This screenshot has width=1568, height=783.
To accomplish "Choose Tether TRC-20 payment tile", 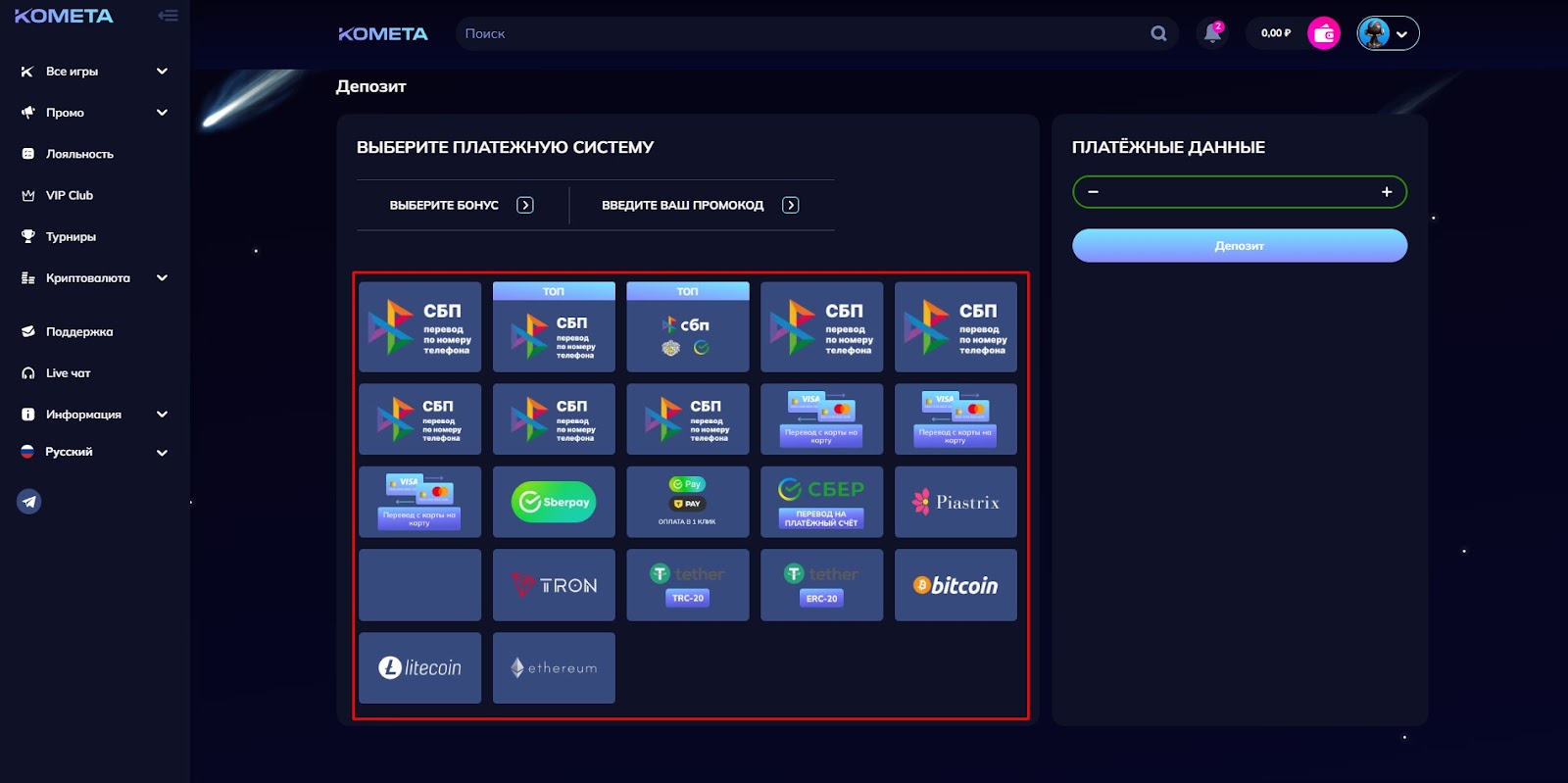I will (688, 585).
